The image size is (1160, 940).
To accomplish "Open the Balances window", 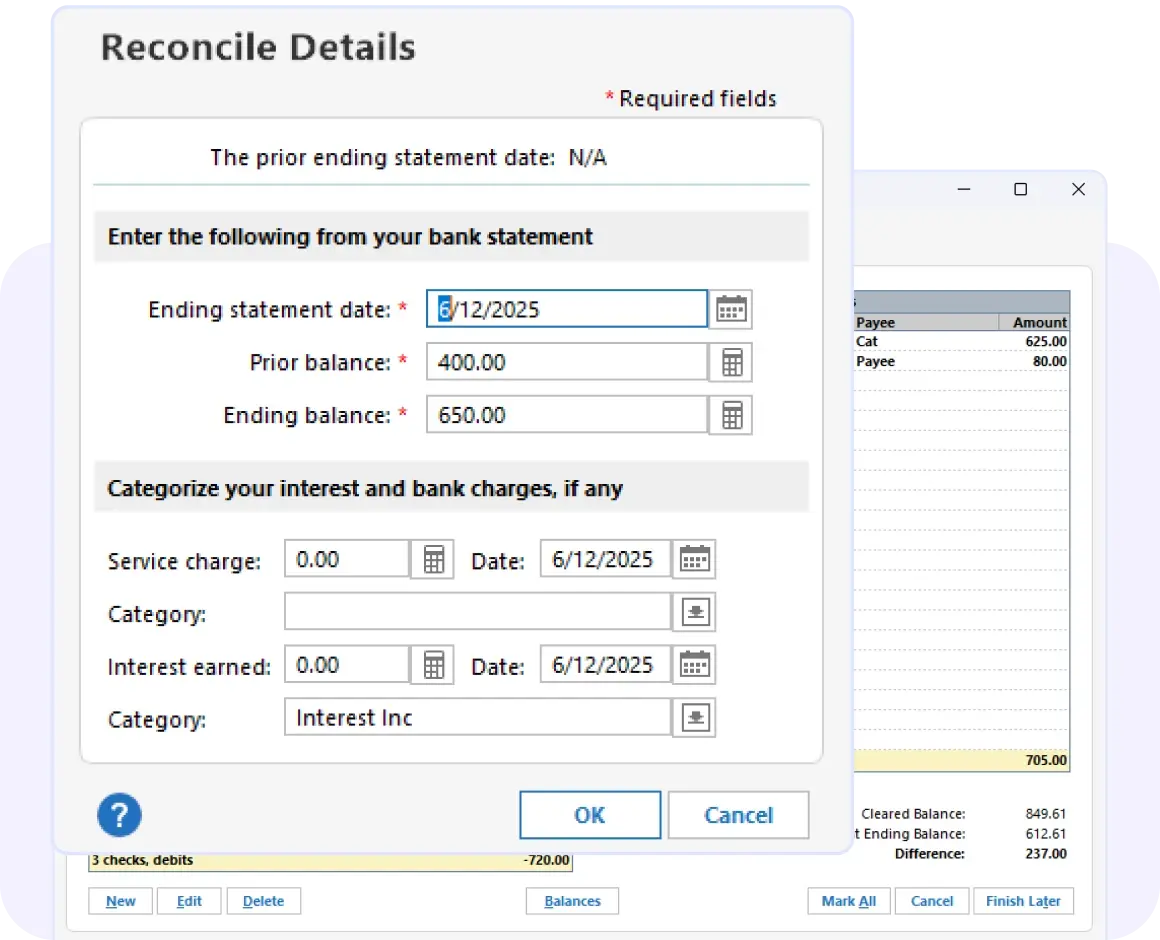I will pyautogui.click(x=572, y=900).
